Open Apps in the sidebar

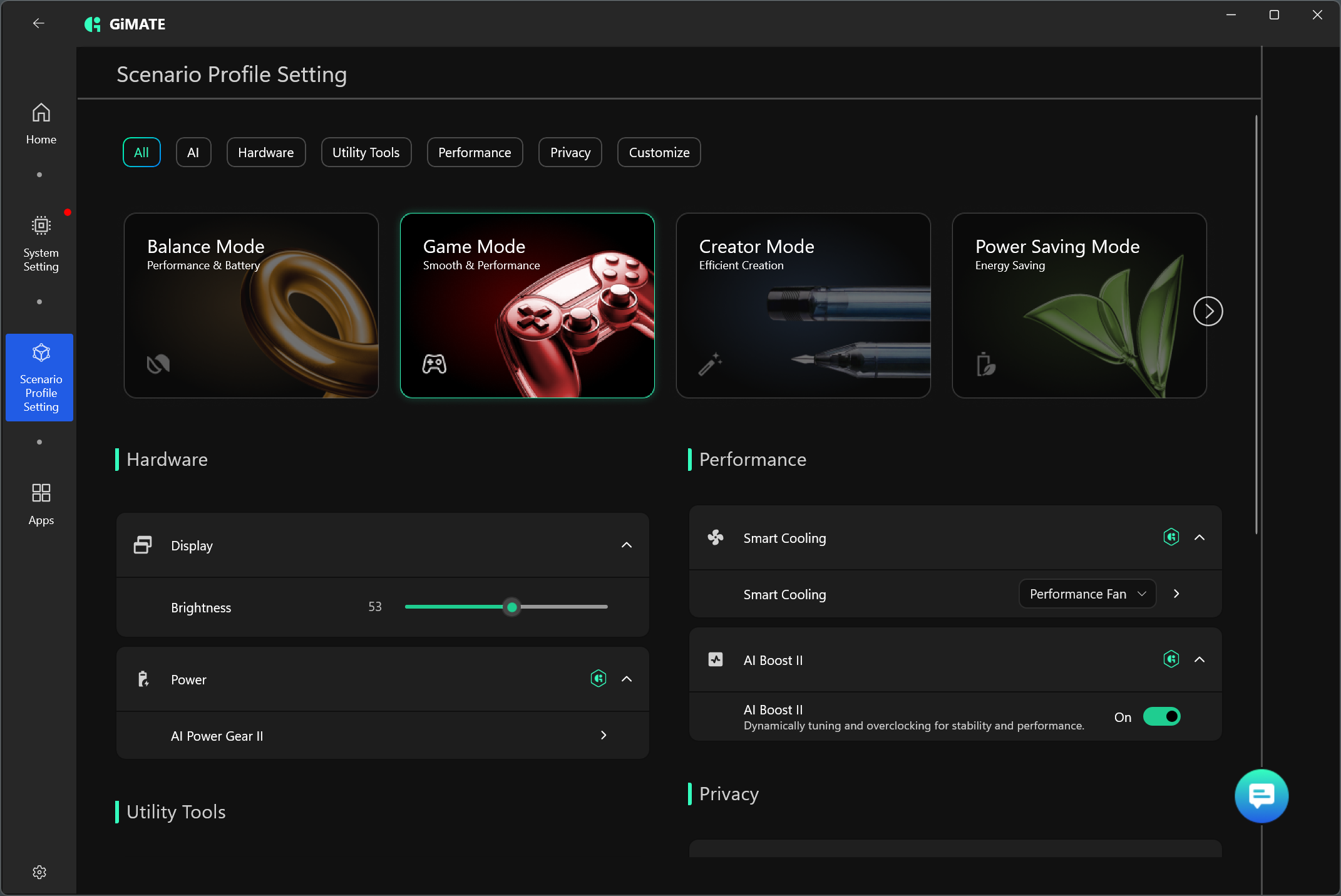coord(41,503)
